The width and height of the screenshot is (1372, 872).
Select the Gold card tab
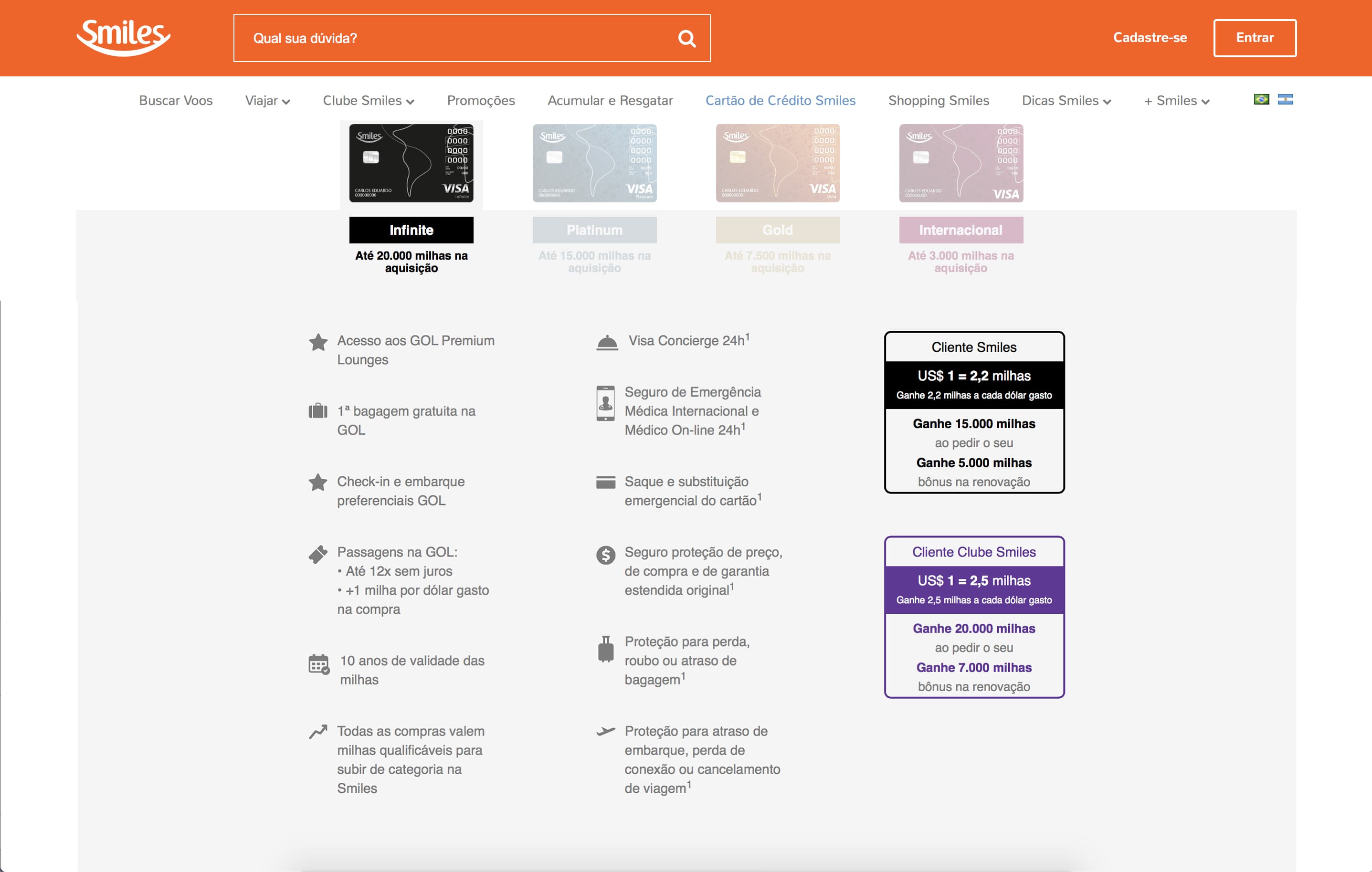coord(778,230)
